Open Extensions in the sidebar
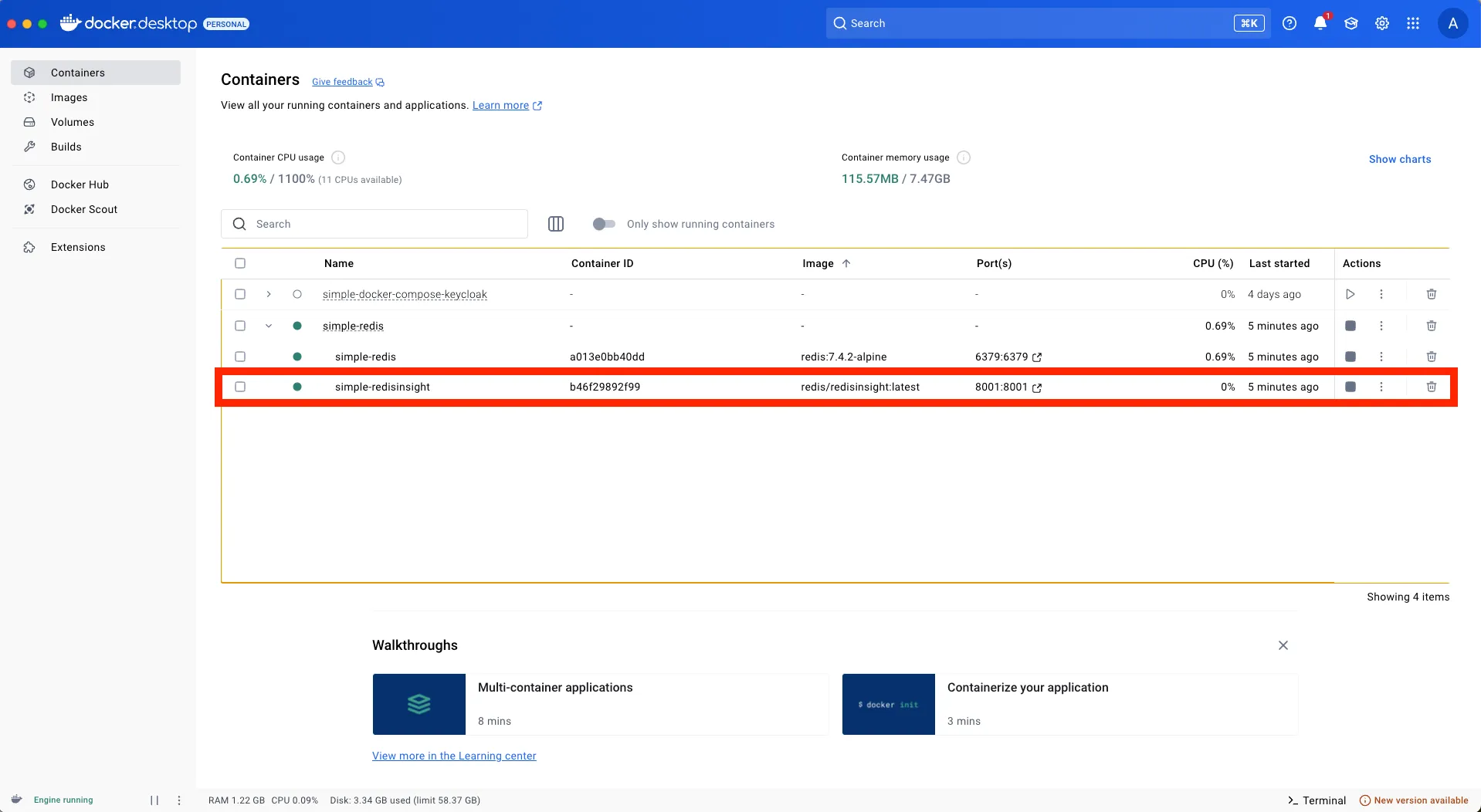 pos(96,247)
